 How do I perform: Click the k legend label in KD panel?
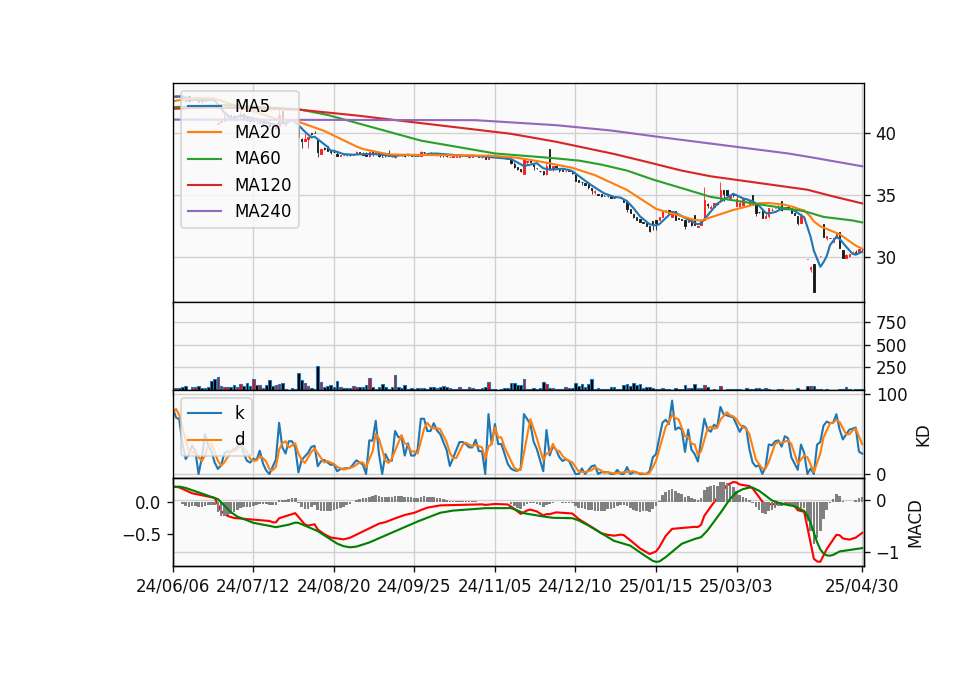click(239, 413)
